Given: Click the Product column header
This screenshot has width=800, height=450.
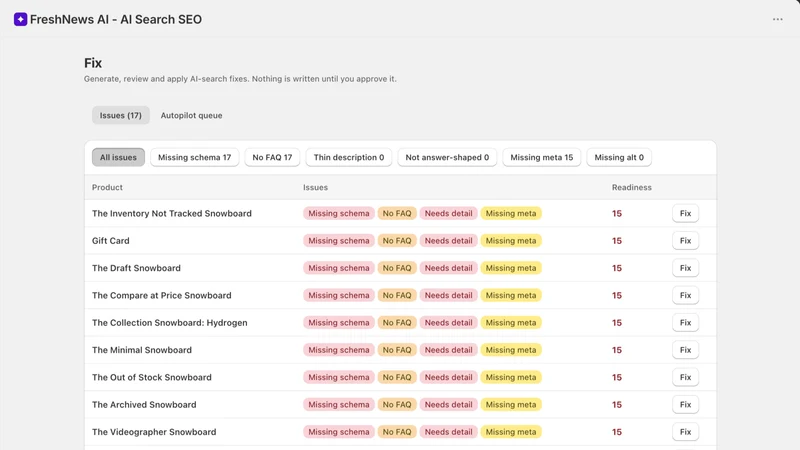Looking at the screenshot, I should click(107, 187).
